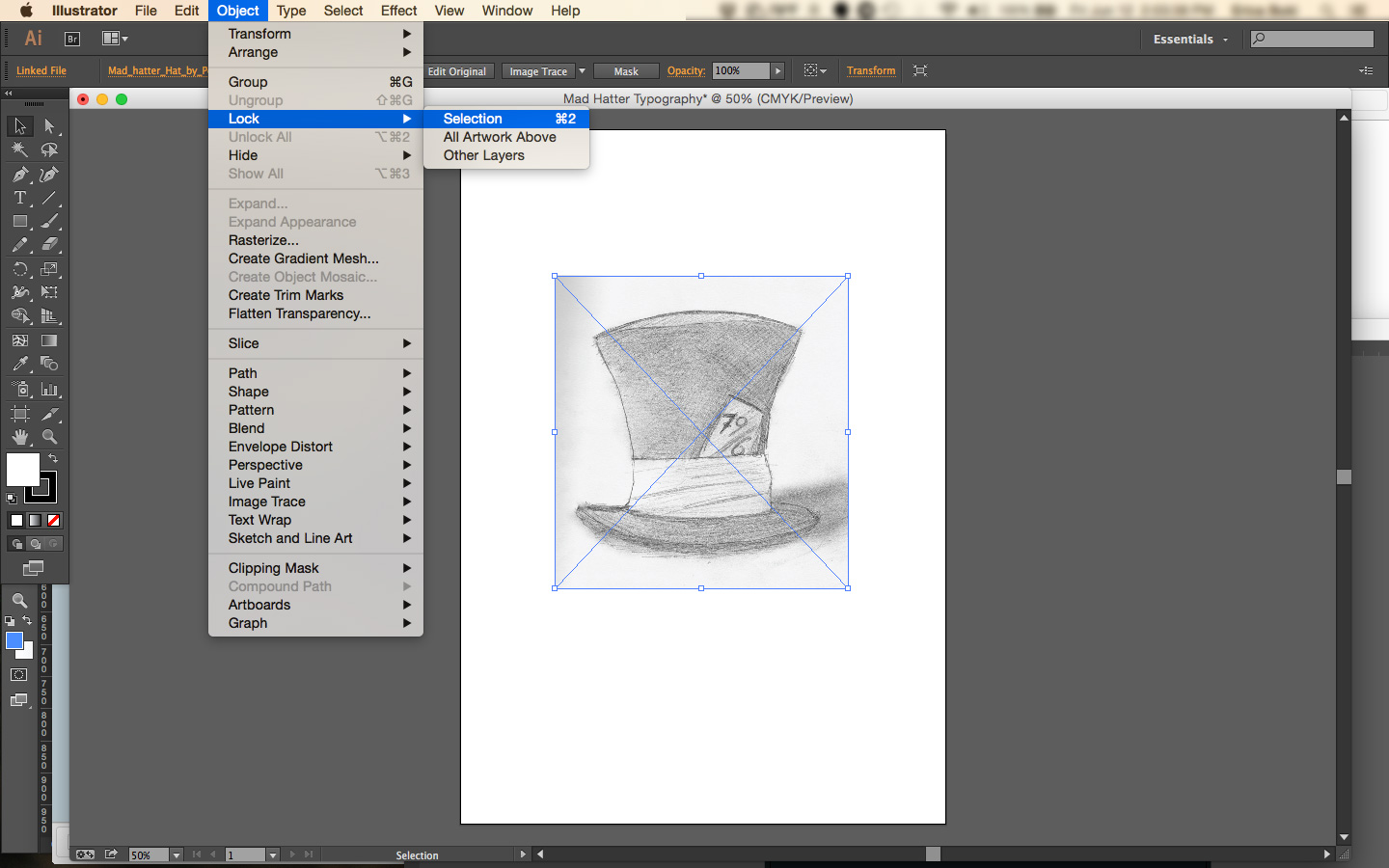Select the Direct Selection tool (white arrow)
1389x868 pixels.
click(49, 126)
